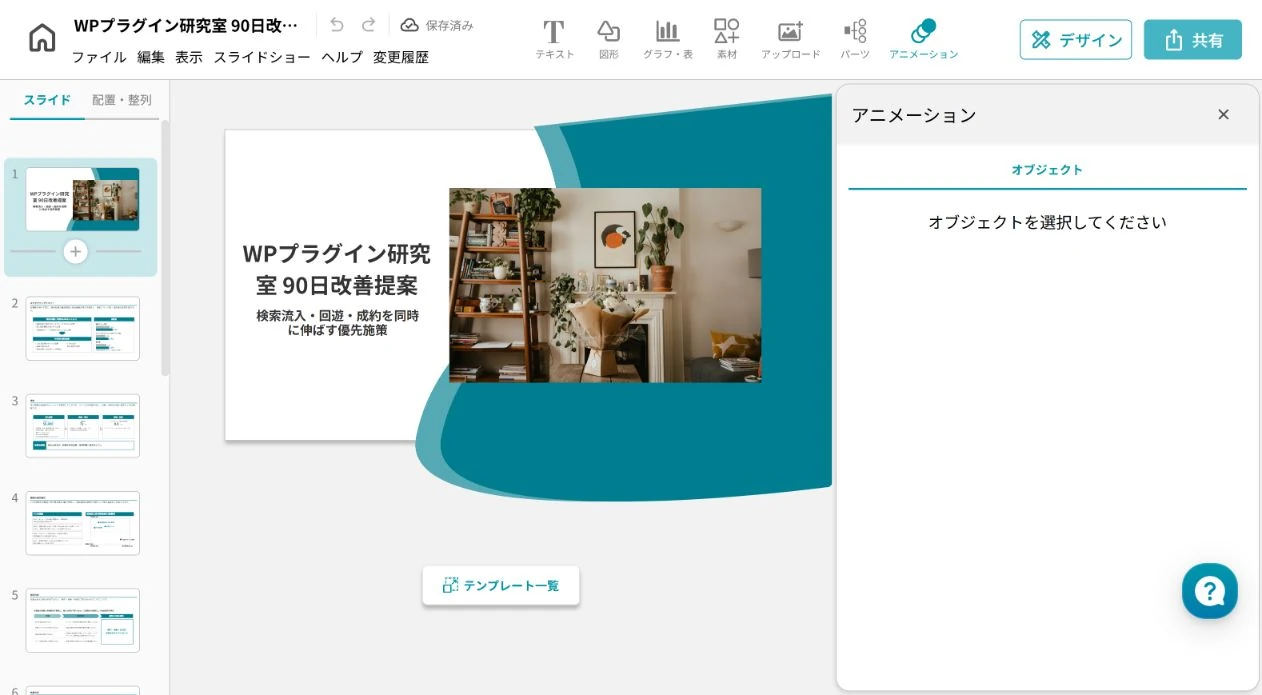Open the ヘルプ menu

[x=342, y=57]
